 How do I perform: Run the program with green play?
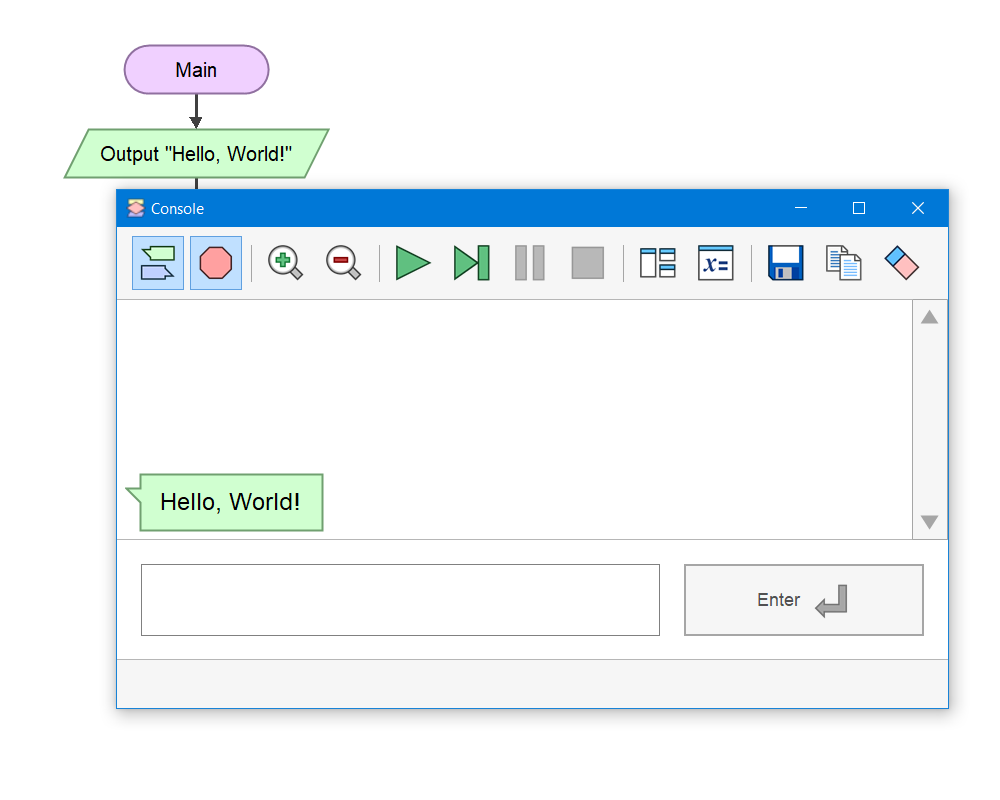pos(413,263)
